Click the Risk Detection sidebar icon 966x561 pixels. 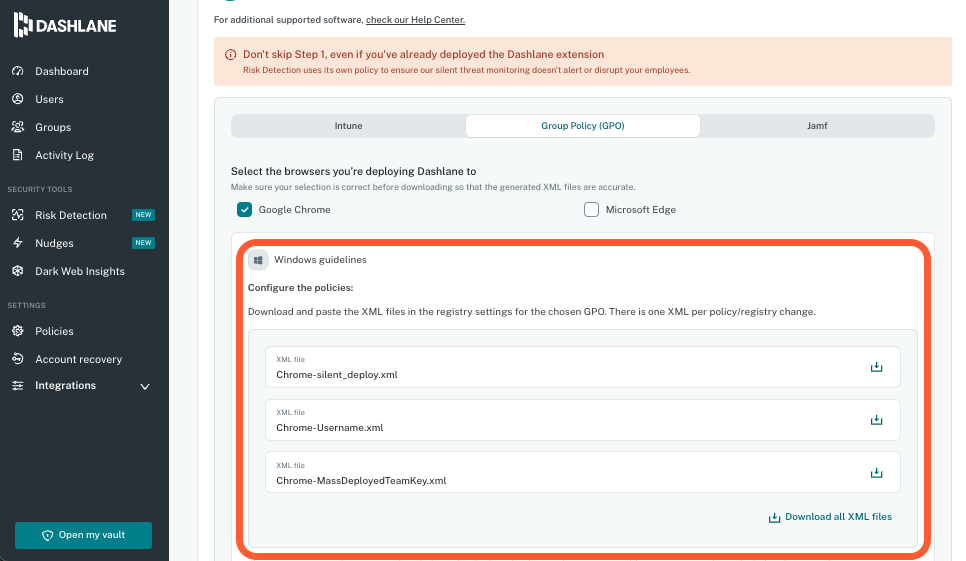click(17, 215)
